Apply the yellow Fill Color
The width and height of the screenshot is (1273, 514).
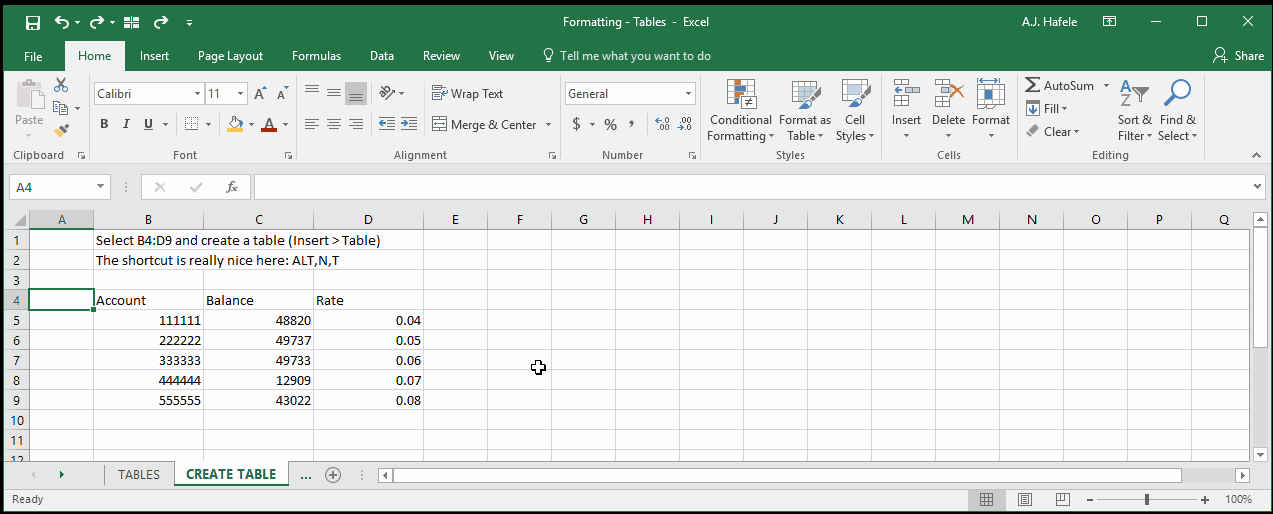pos(235,124)
